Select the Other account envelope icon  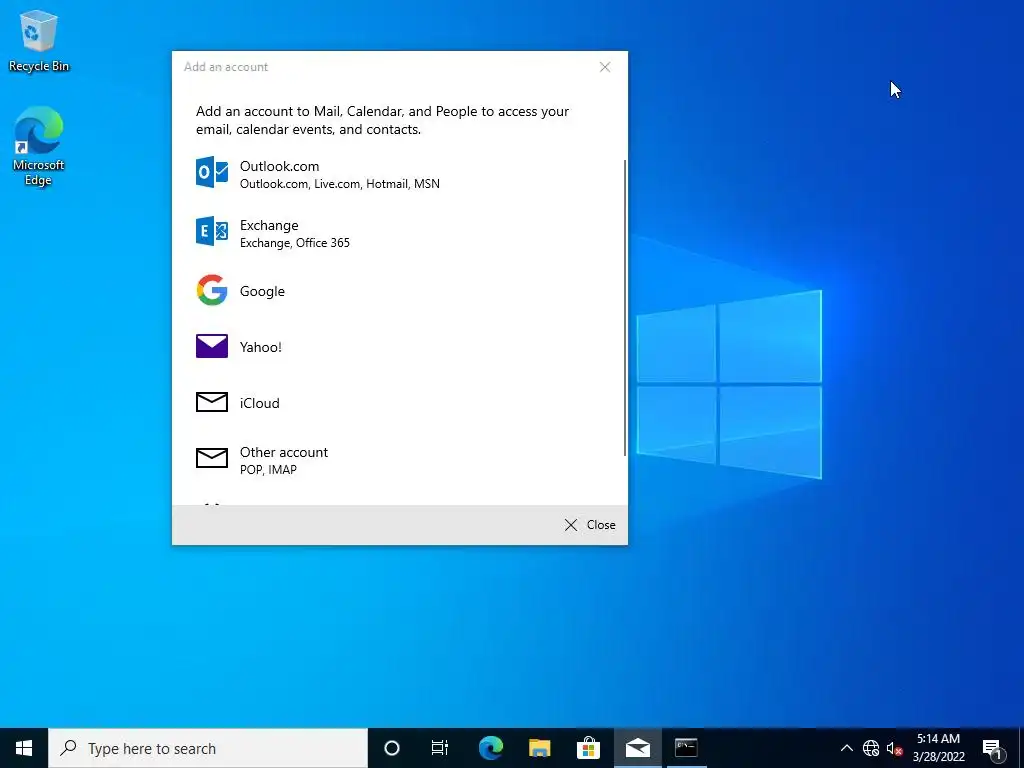point(212,458)
